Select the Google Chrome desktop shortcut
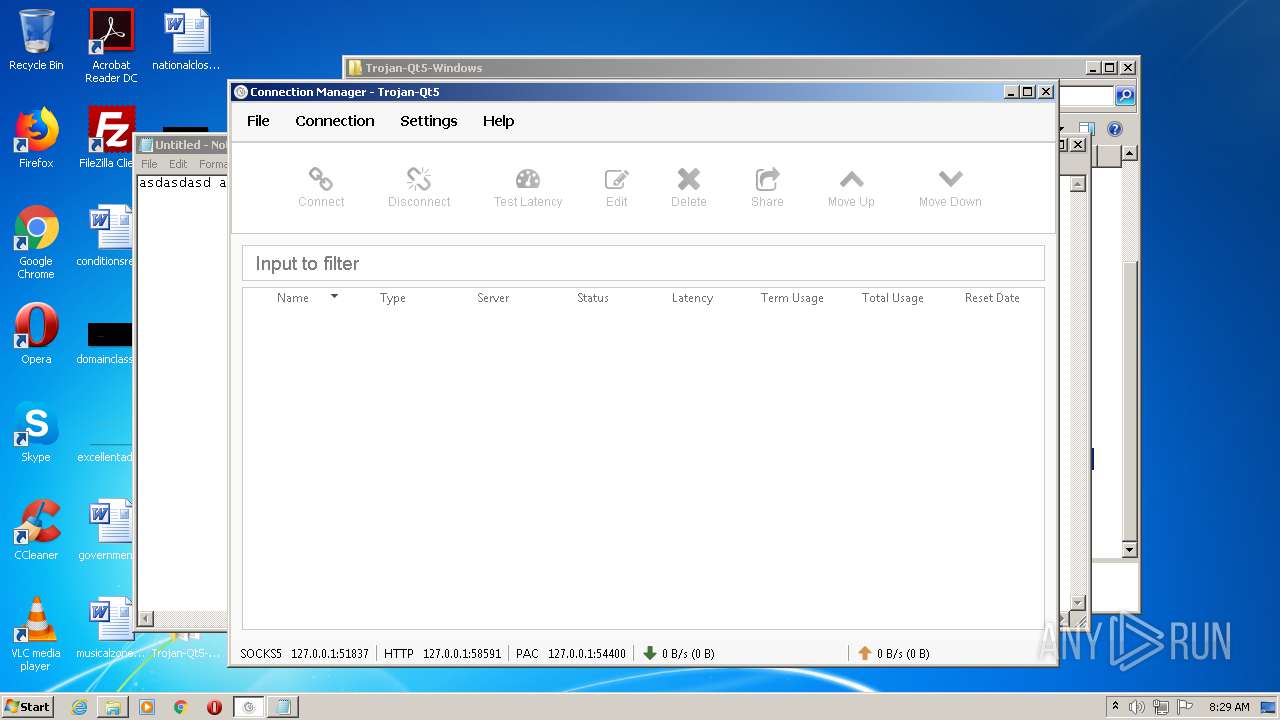The height and width of the screenshot is (720, 1280). point(36,242)
